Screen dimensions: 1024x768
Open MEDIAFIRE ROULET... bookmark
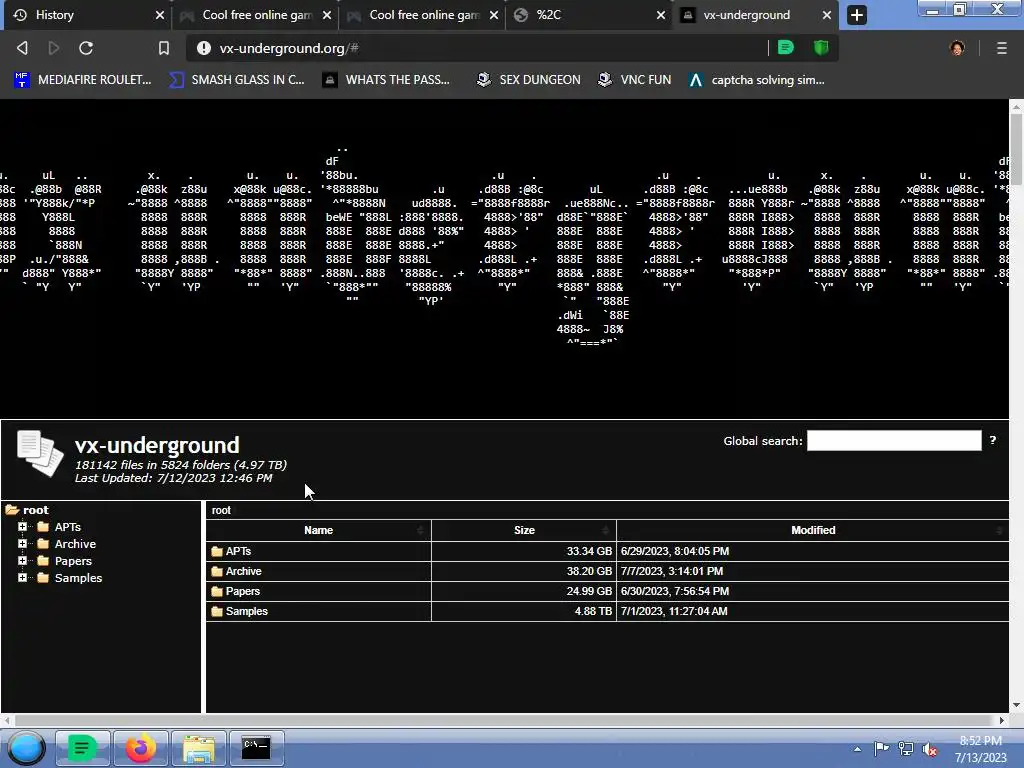[x=82, y=80]
